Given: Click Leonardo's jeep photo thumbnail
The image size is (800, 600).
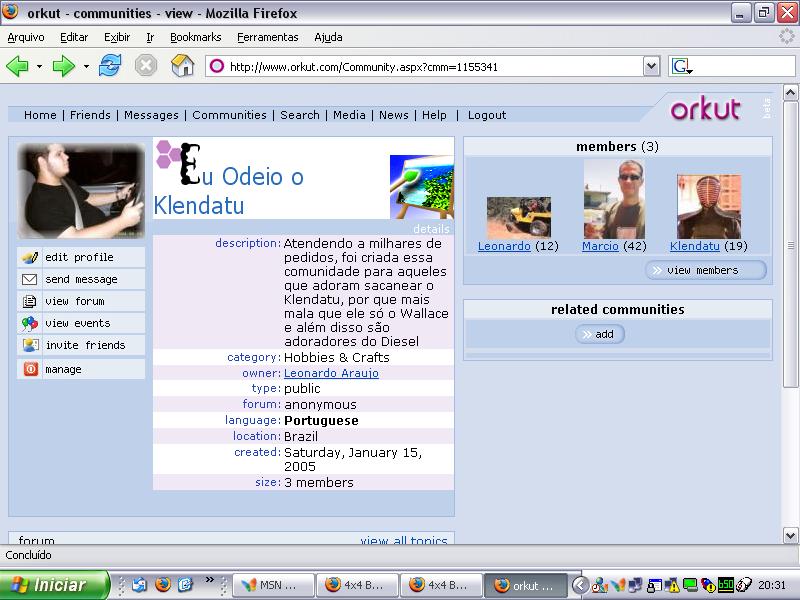Looking at the screenshot, I should pos(519,217).
